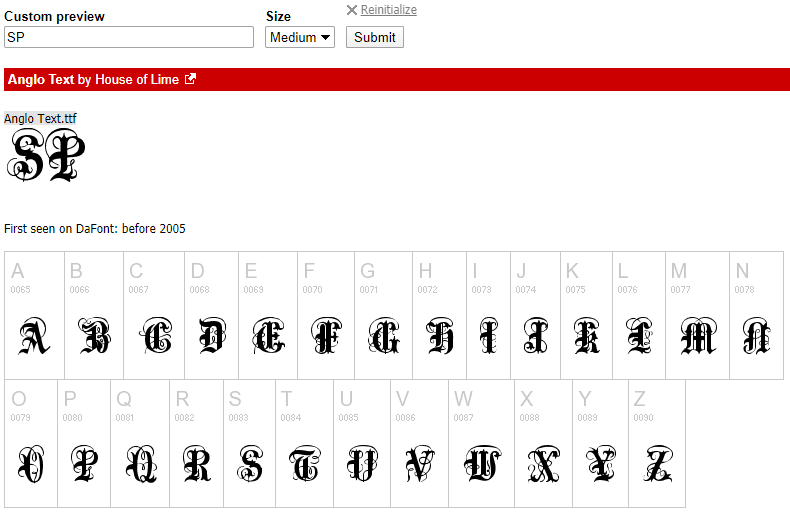Viewport: 790px width, 515px height.
Task: Select the Anglo Text.ttf filename label
Action: pos(40,118)
